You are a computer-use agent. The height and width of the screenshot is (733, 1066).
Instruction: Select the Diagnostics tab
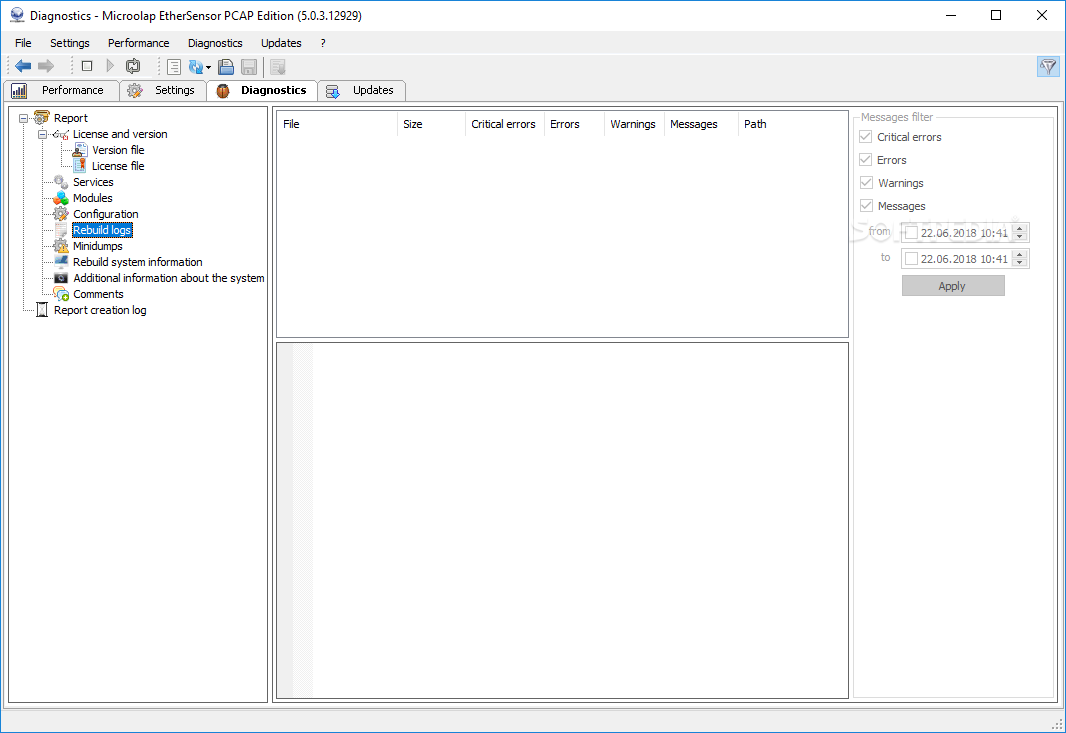(262, 90)
